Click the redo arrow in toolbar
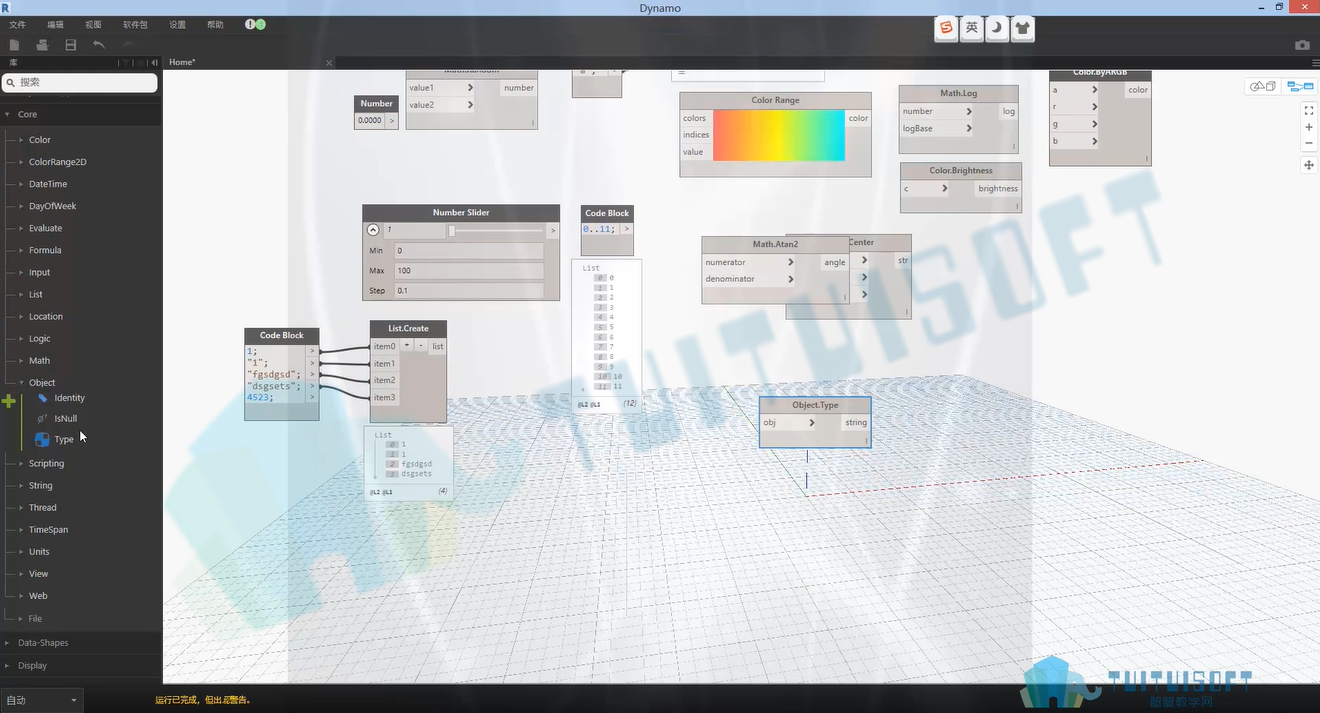This screenshot has width=1320, height=713. point(128,45)
